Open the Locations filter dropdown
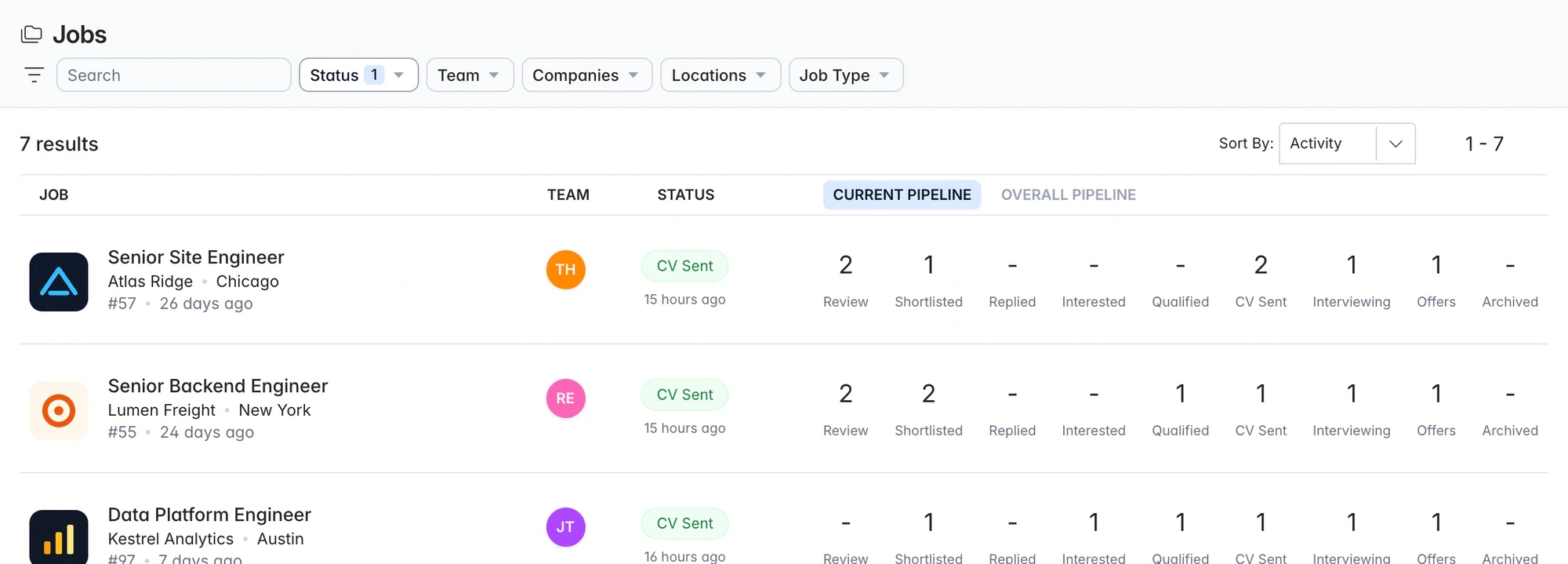The width and height of the screenshot is (1568, 564). (x=720, y=75)
